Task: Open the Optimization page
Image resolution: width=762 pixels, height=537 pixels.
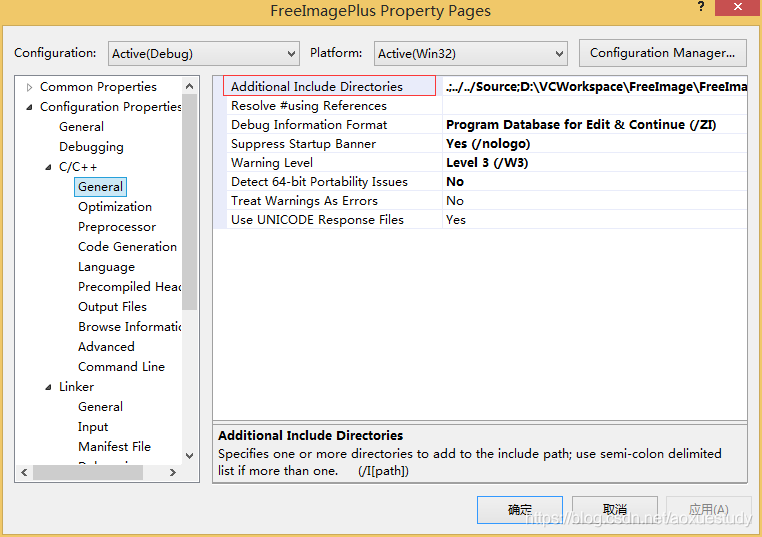Action: [x=115, y=207]
